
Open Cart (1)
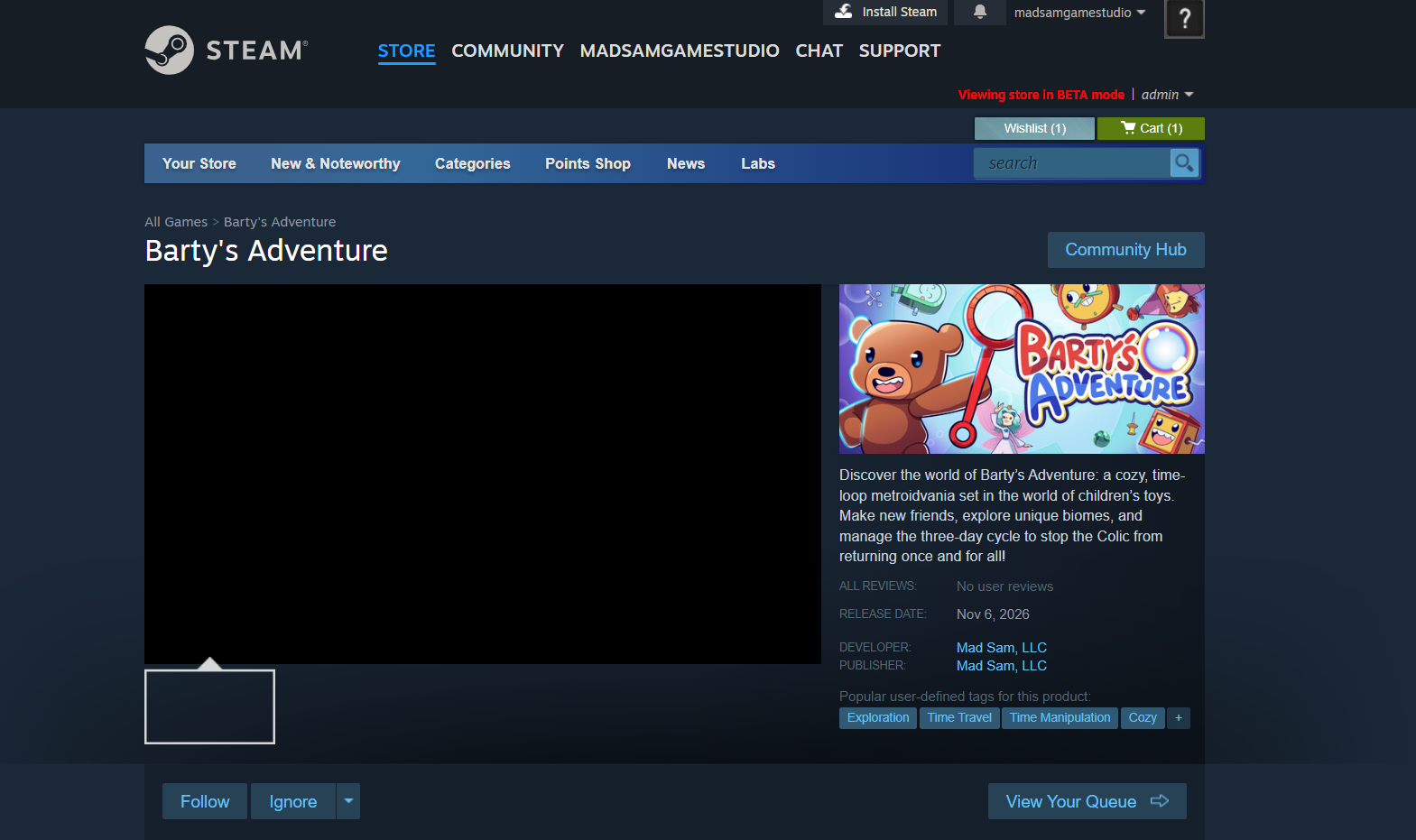tap(1151, 128)
